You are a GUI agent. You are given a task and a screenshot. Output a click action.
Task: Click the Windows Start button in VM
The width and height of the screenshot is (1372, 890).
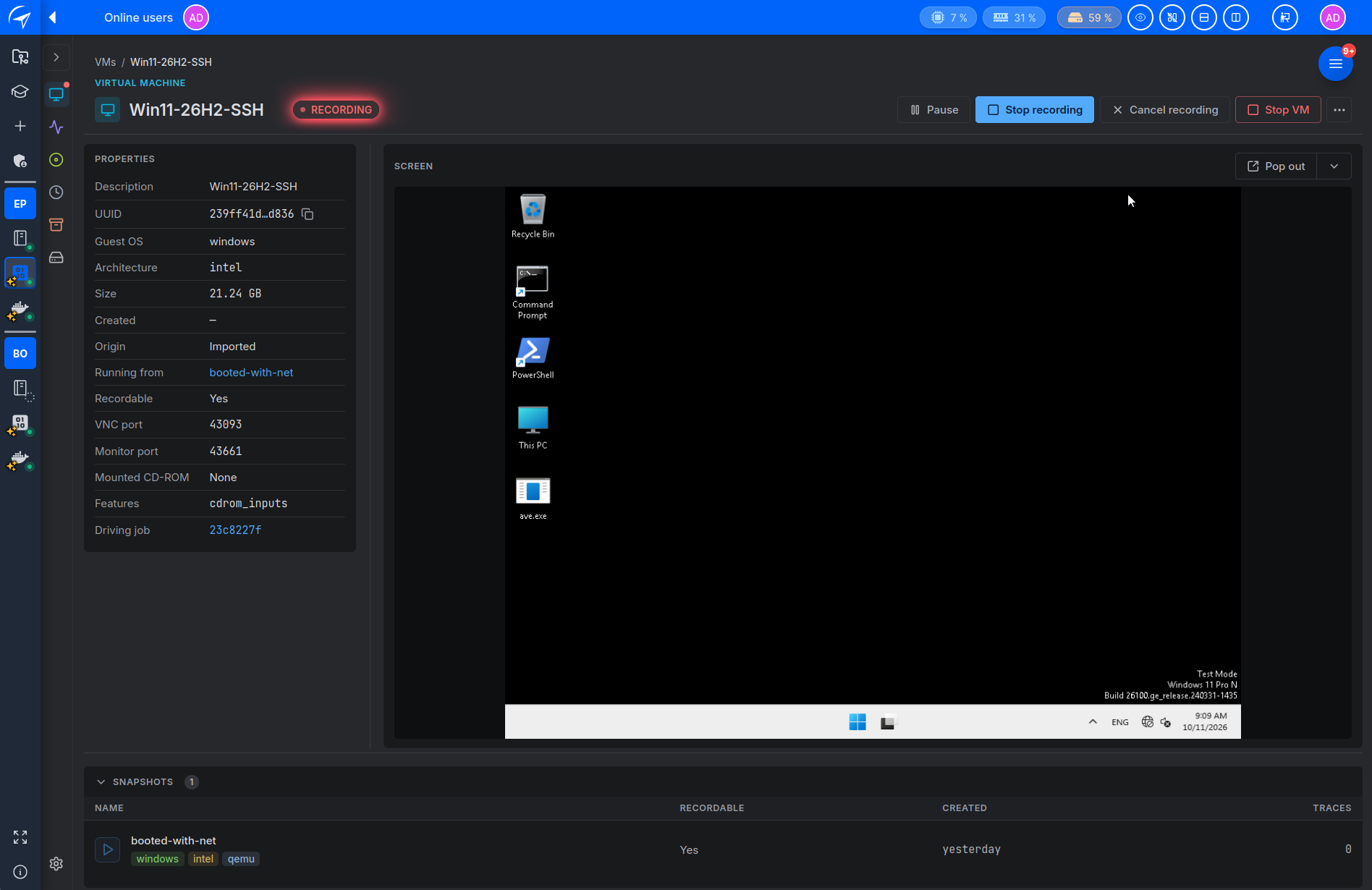point(857,722)
